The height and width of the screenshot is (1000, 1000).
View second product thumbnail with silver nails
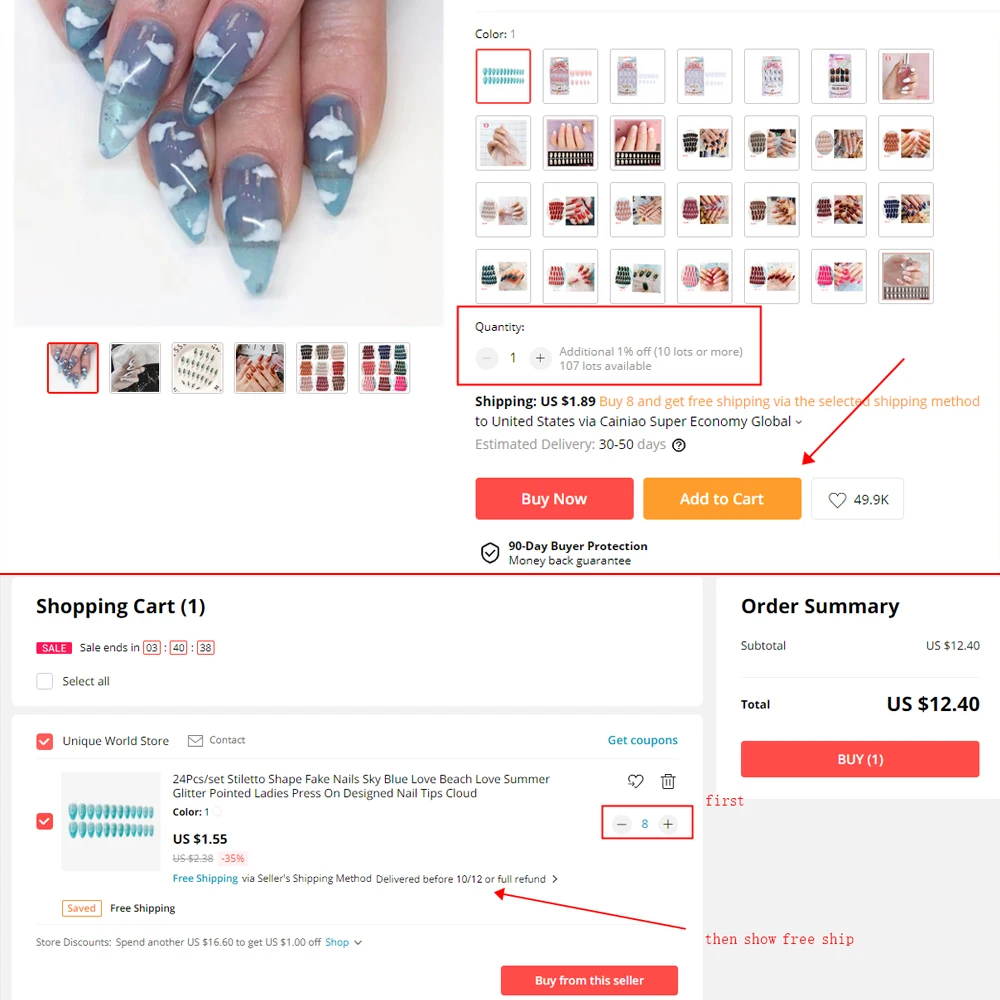pyautogui.click(x=135, y=368)
